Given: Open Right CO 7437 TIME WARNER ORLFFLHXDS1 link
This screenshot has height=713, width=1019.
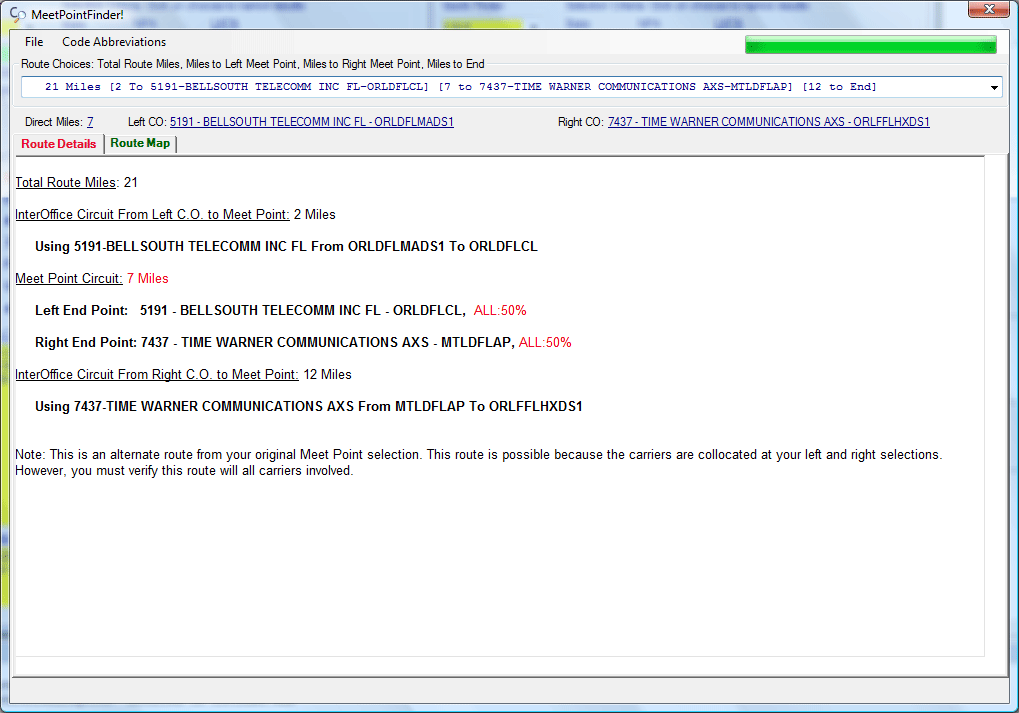Looking at the screenshot, I should pyautogui.click(x=768, y=122).
